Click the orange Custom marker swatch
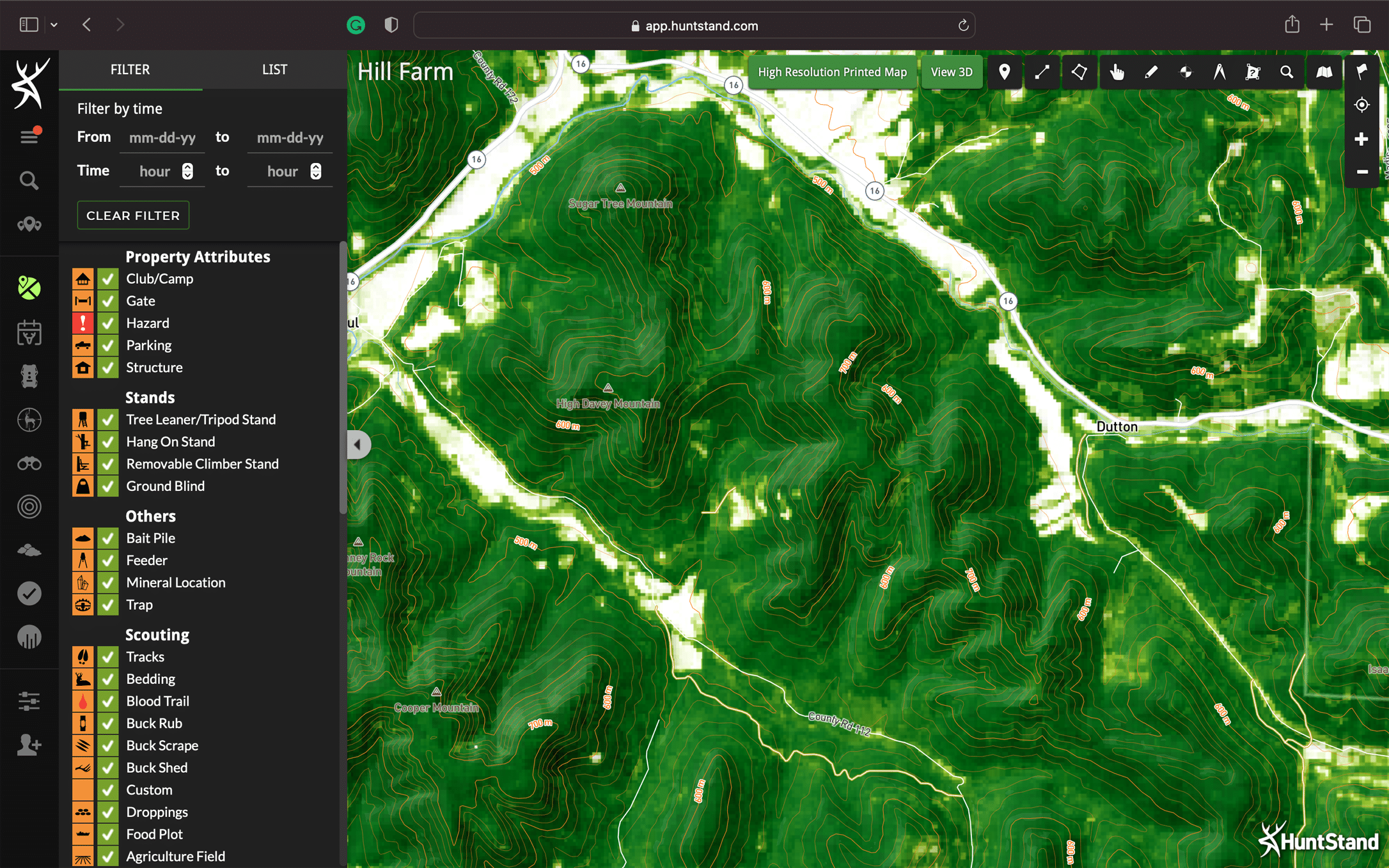 click(82, 790)
